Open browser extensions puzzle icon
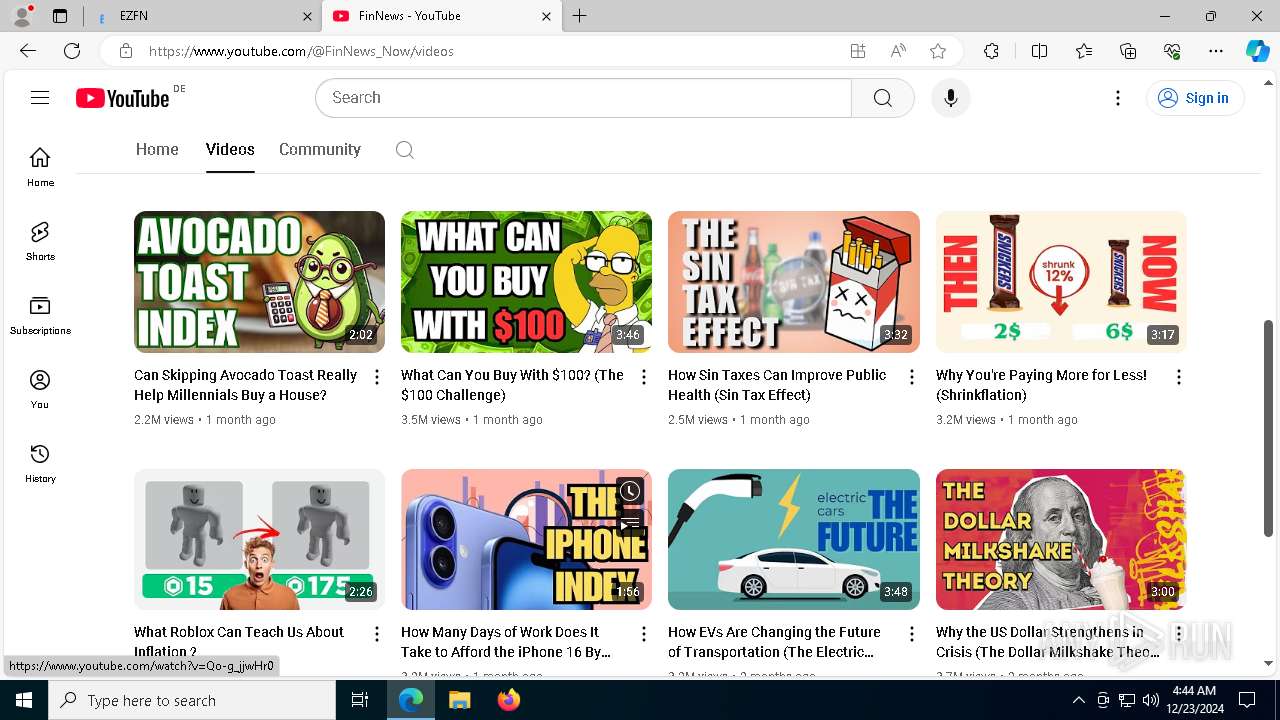The height and width of the screenshot is (720, 1280). (x=991, y=51)
